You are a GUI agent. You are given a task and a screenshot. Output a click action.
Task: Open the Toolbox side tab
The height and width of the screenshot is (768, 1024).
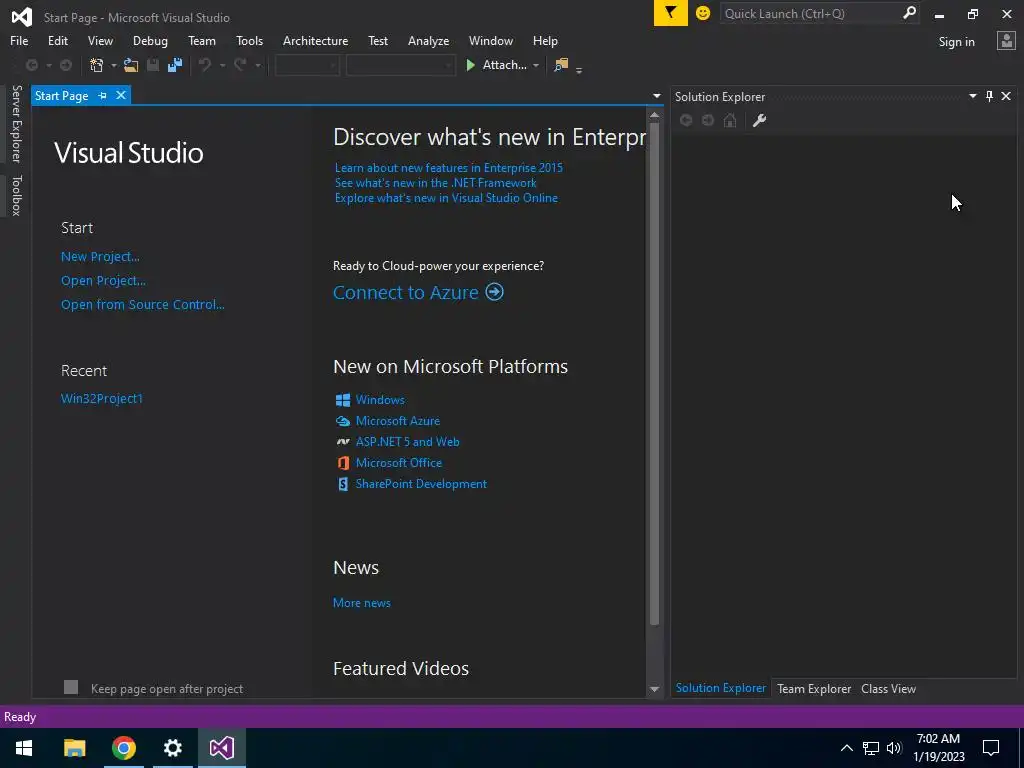coord(16,195)
